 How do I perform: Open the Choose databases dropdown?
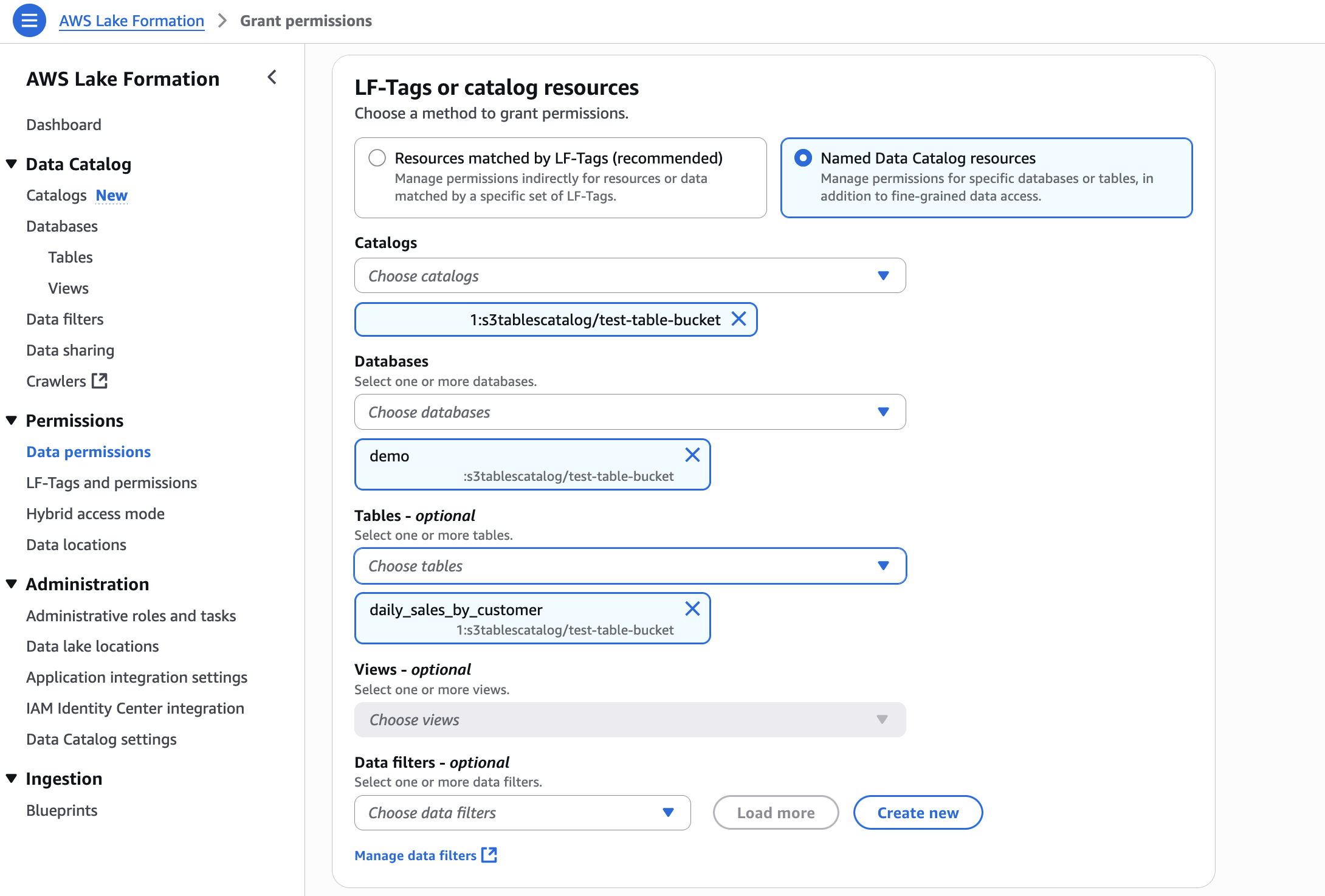coord(630,412)
